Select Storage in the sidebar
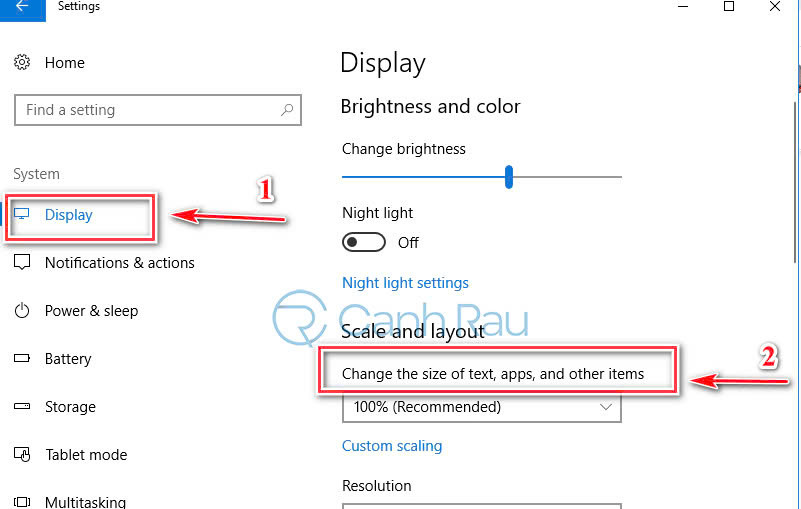Screen dimensions: 801x509 coord(70,407)
